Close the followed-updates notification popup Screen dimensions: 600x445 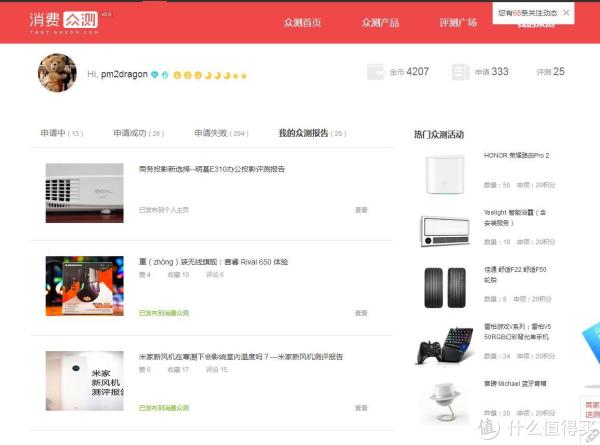[566, 13]
